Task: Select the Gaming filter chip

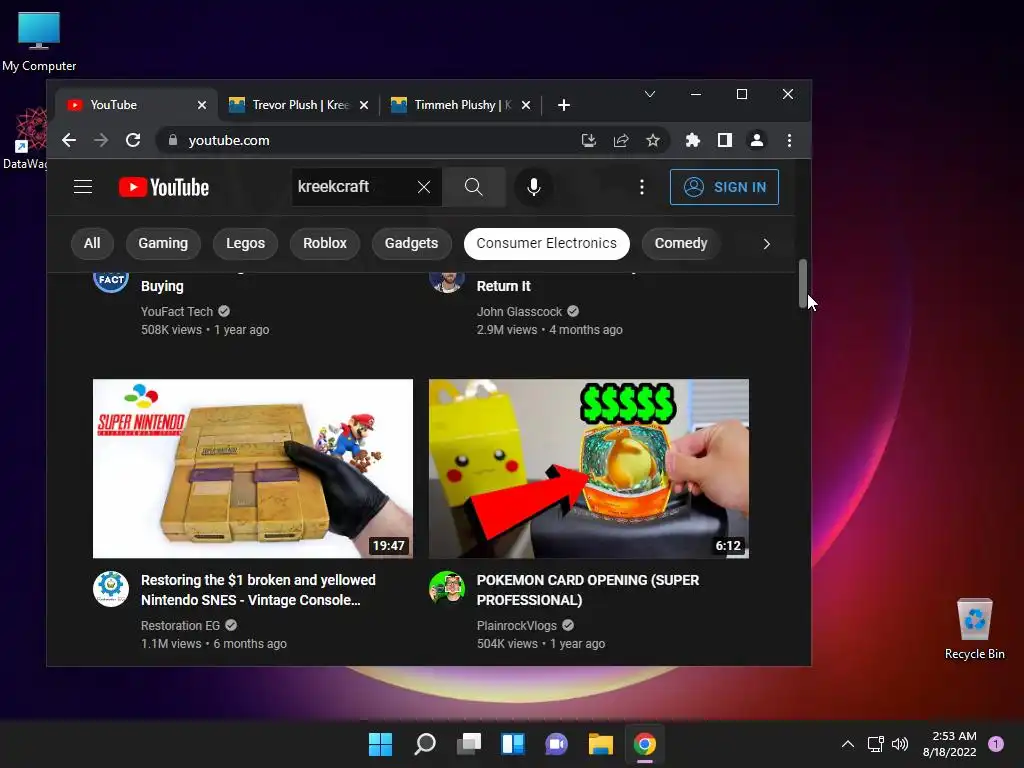Action: 163,244
